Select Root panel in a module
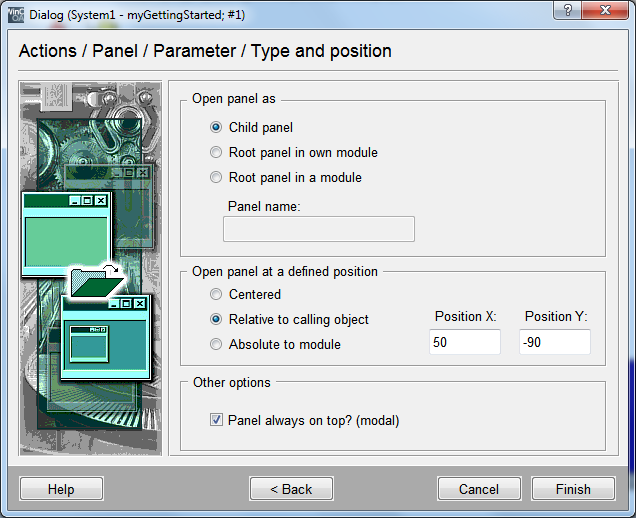The height and width of the screenshot is (518, 636). tap(216, 178)
